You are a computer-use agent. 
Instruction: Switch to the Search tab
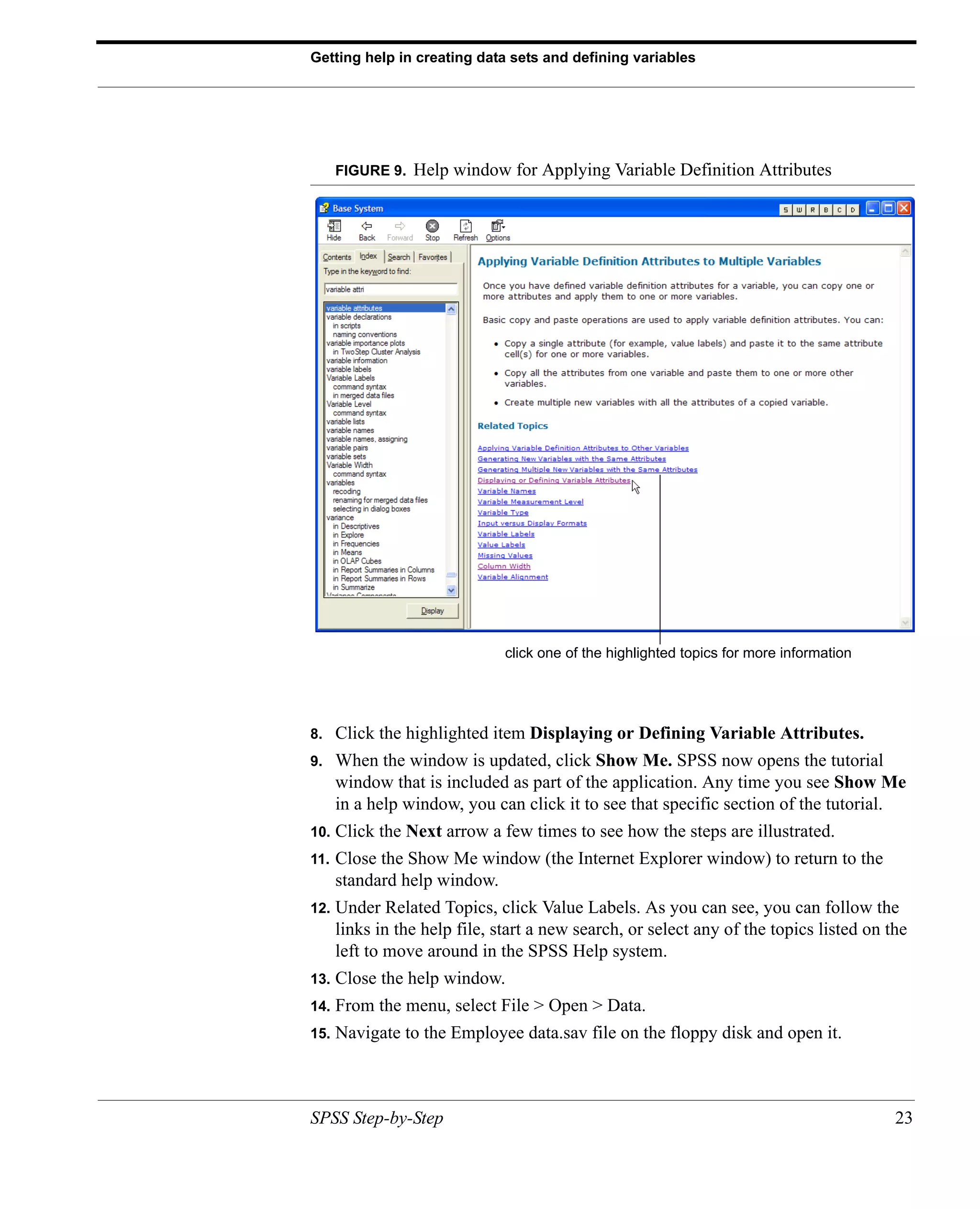point(399,257)
